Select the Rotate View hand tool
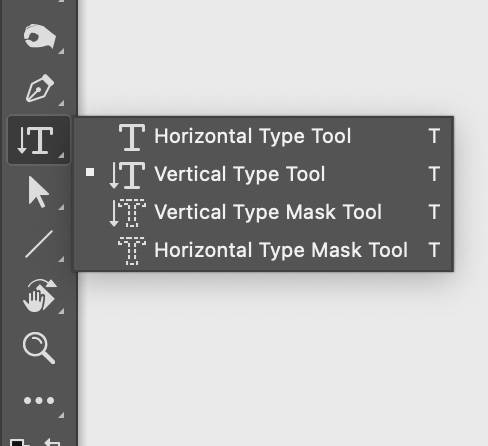This screenshot has width=488, height=446. pyautogui.click(x=39, y=296)
